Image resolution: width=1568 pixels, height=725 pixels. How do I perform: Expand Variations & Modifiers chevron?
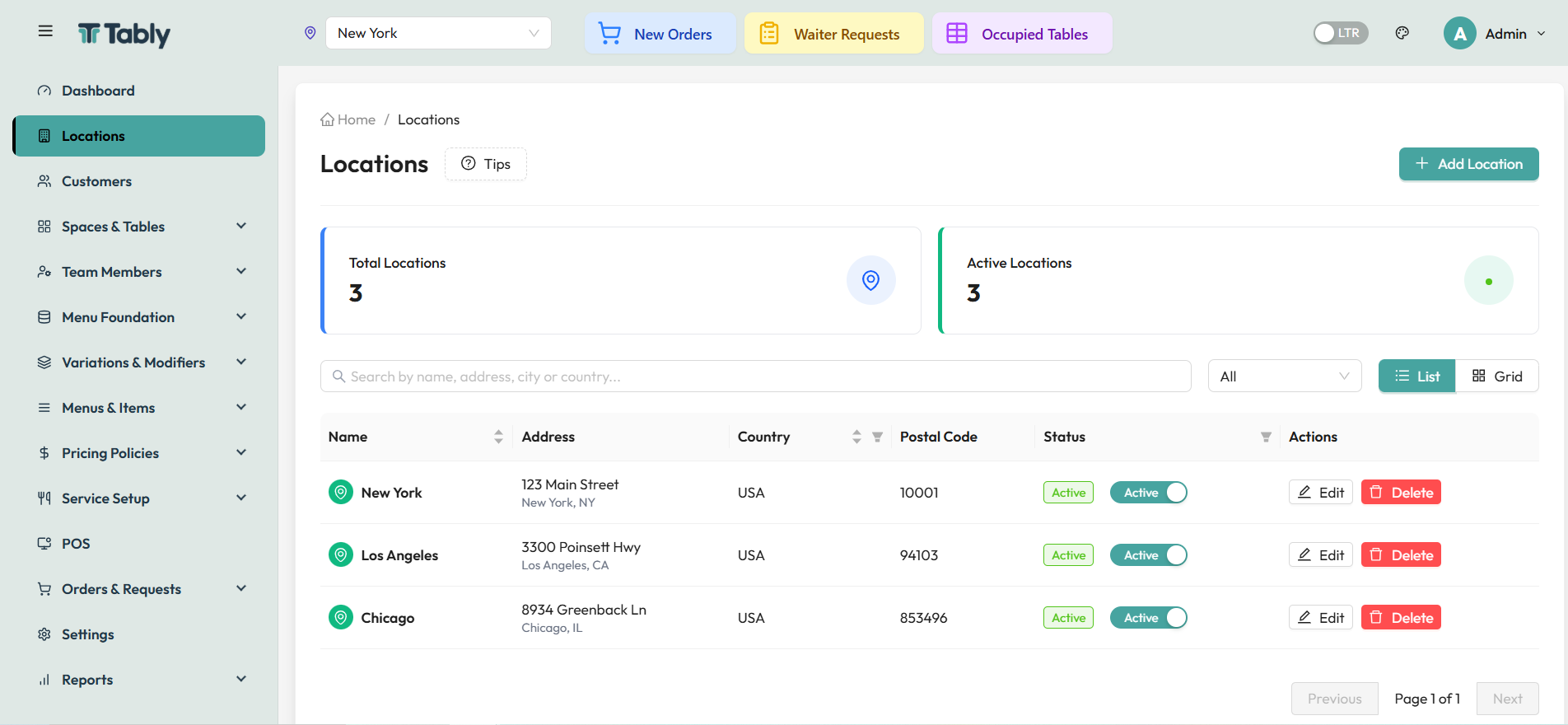[241, 362]
